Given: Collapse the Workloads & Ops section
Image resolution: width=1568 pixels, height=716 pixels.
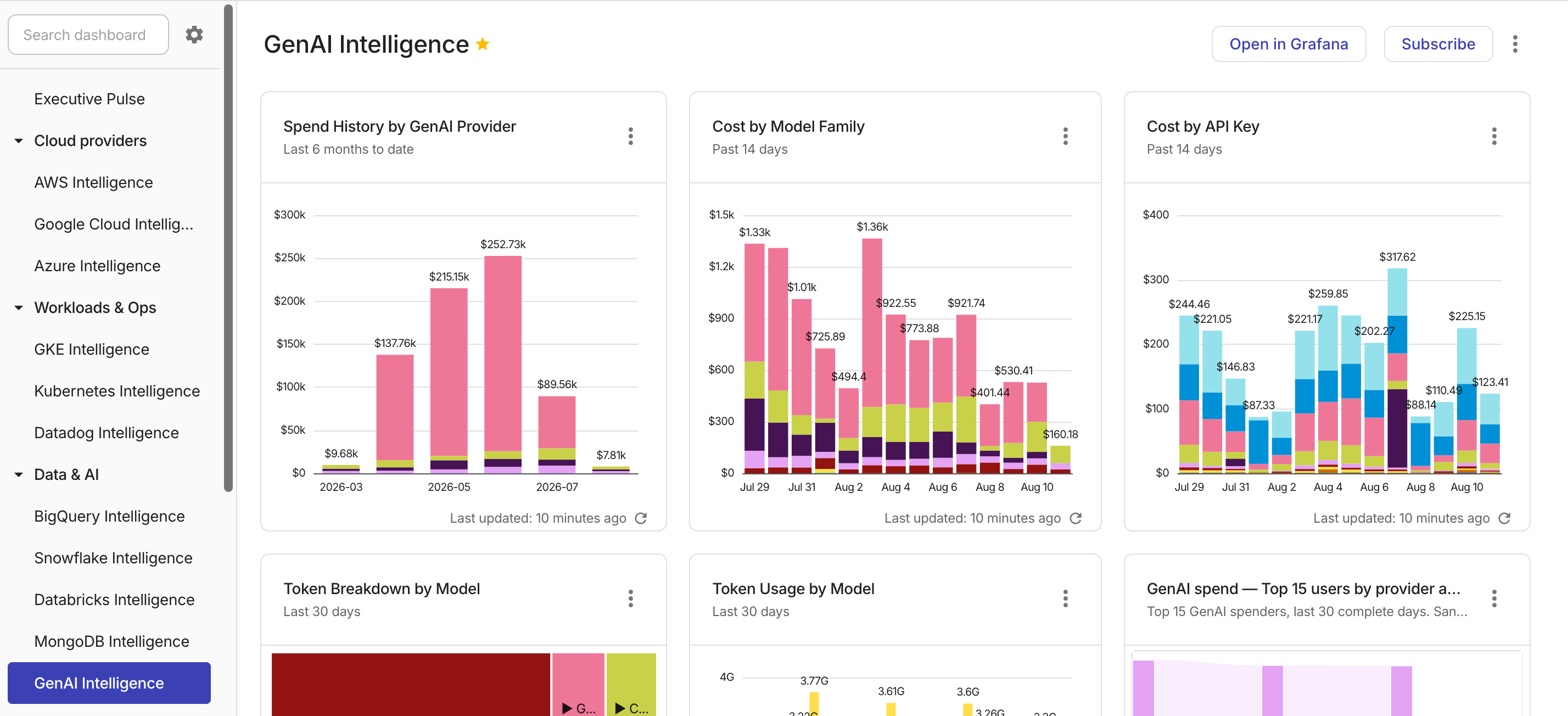Looking at the screenshot, I should click(x=19, y=307).
